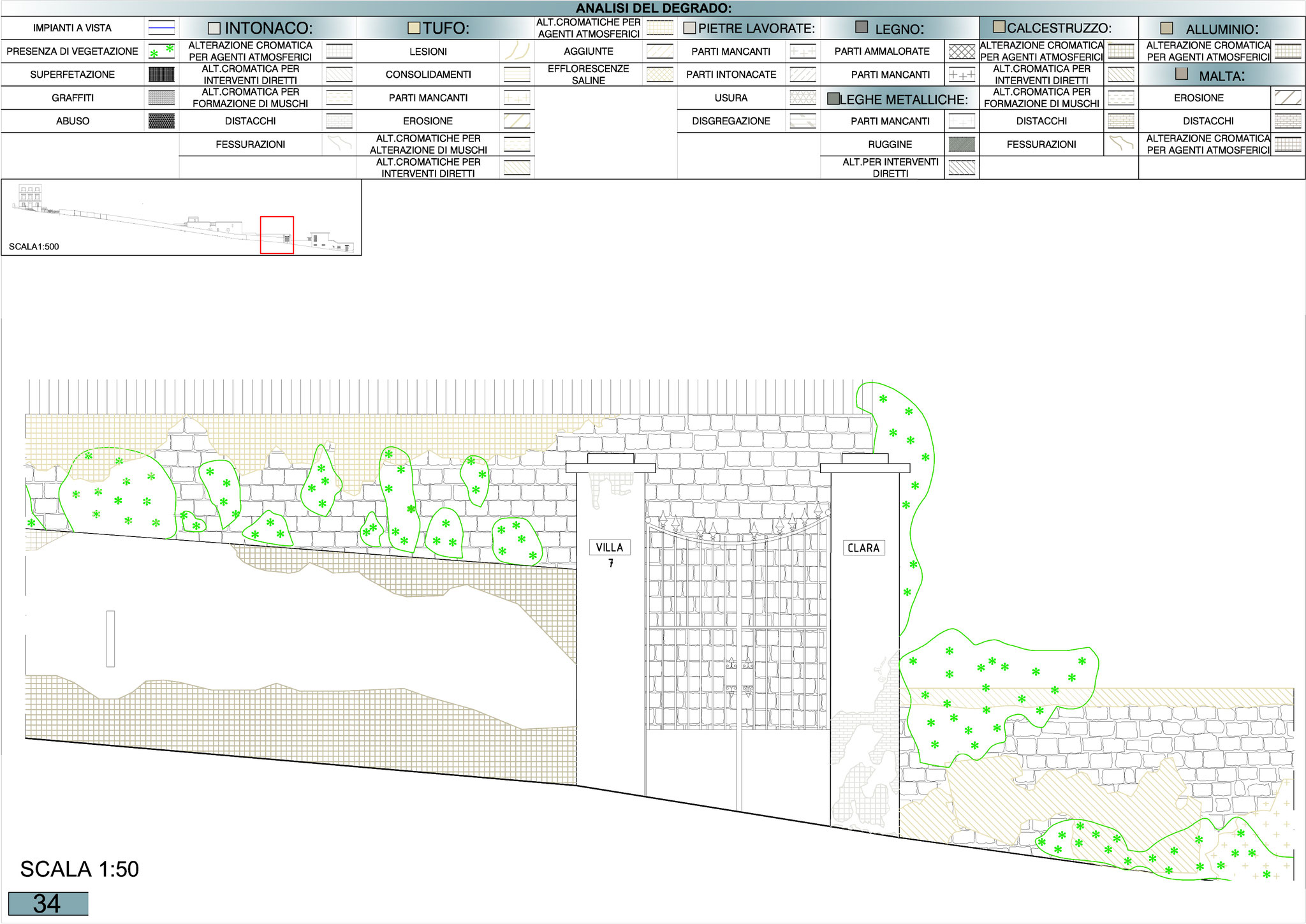
Task: Select the dark Abuso pattern swatch
Action: [161, 121]
